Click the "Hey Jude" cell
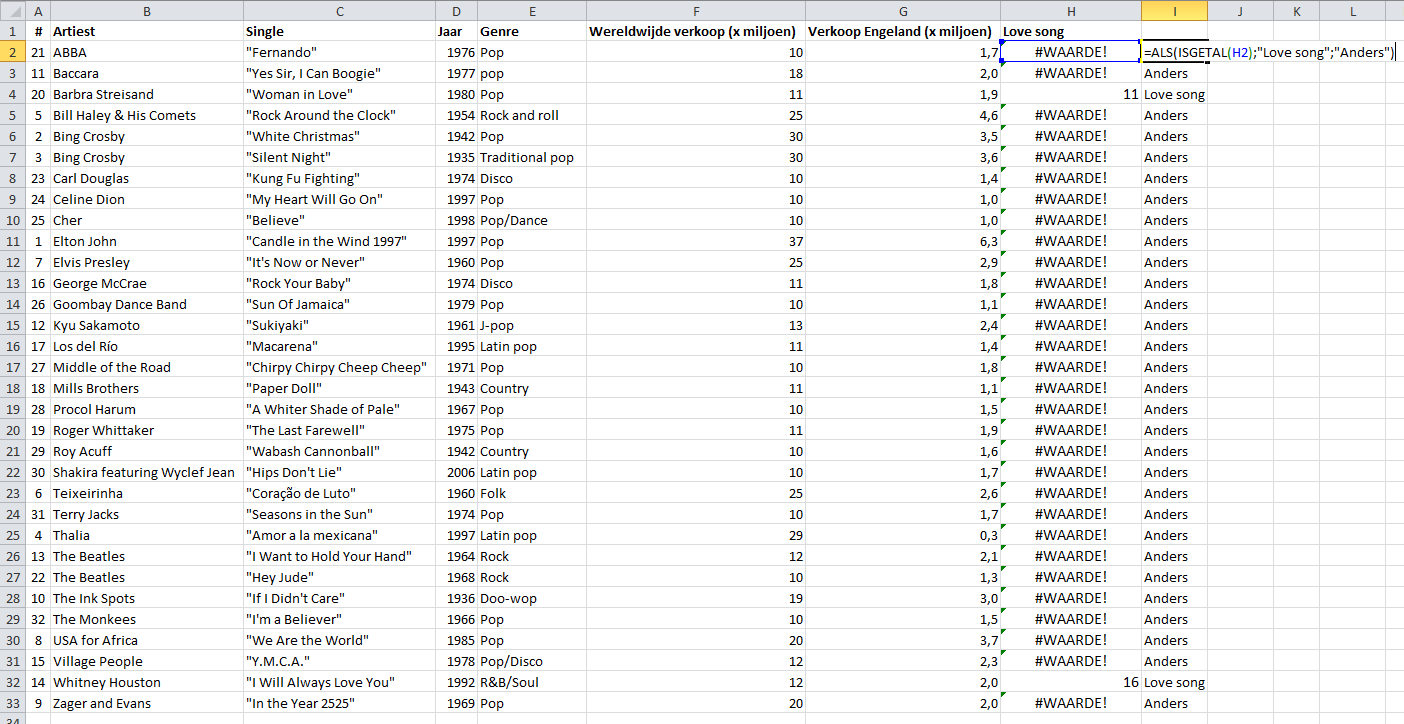 click(x=339, y=577)
